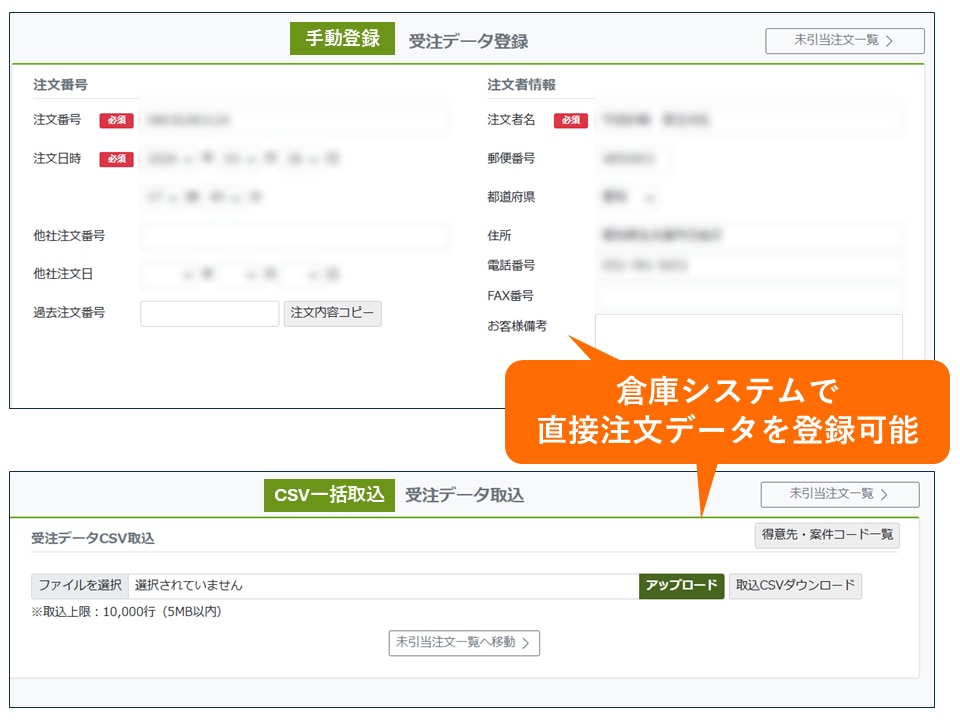Go to 未引当注文一覧へ移動

(464, 643)
